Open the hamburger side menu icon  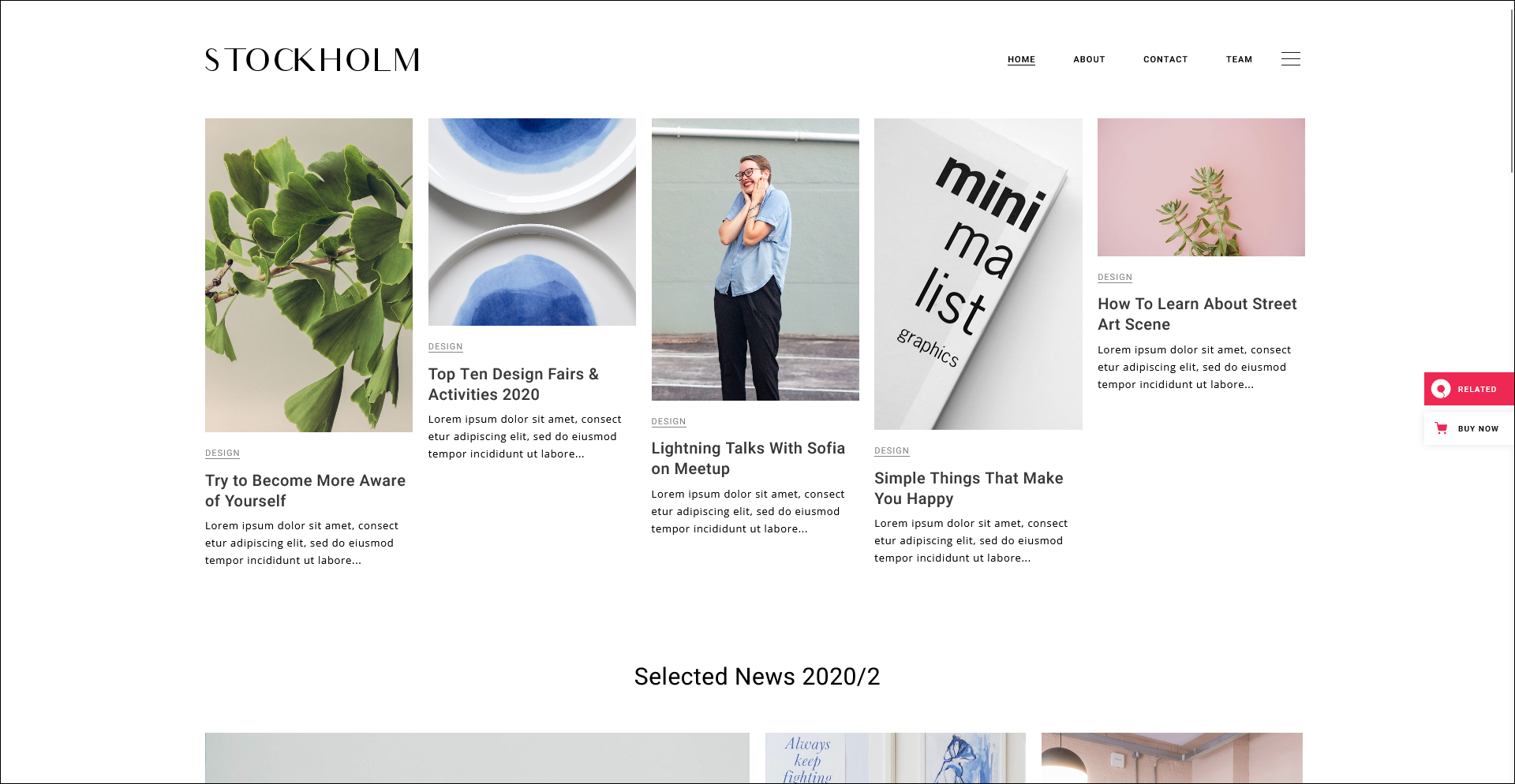(1291, 59)
